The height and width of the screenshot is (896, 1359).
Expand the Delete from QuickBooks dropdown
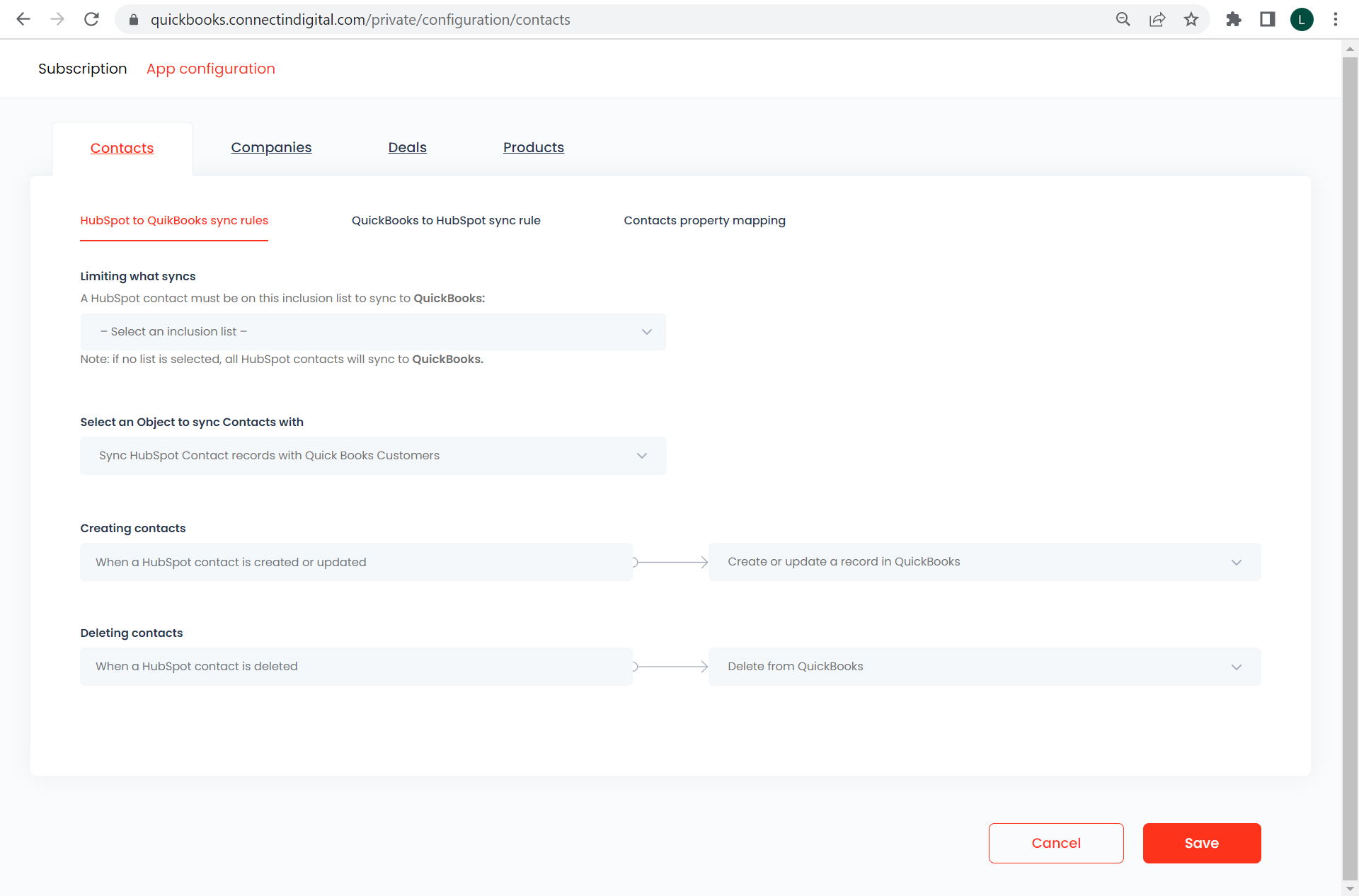[x=985, y=667]
